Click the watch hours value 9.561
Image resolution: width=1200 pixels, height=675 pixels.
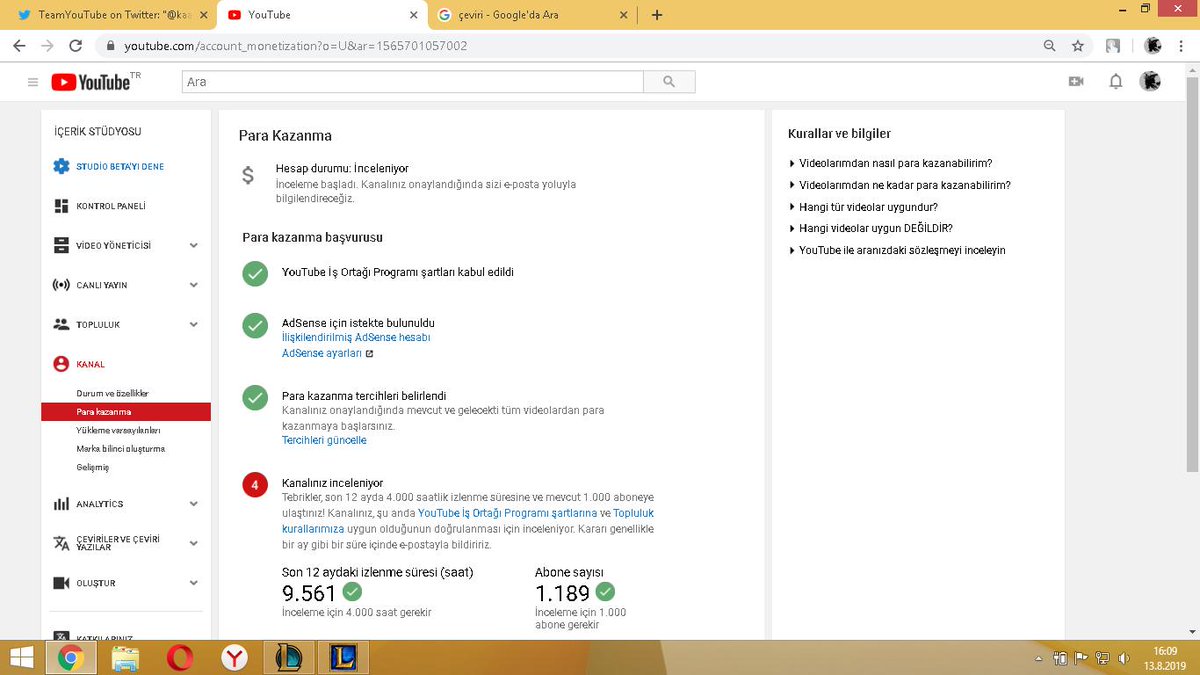[310, 593]
